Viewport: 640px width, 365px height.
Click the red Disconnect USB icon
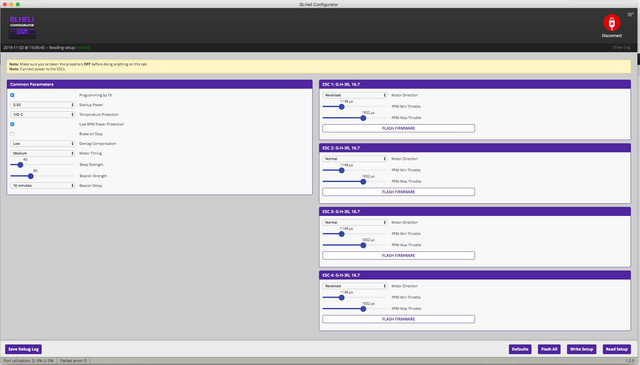tap(611, 22)
